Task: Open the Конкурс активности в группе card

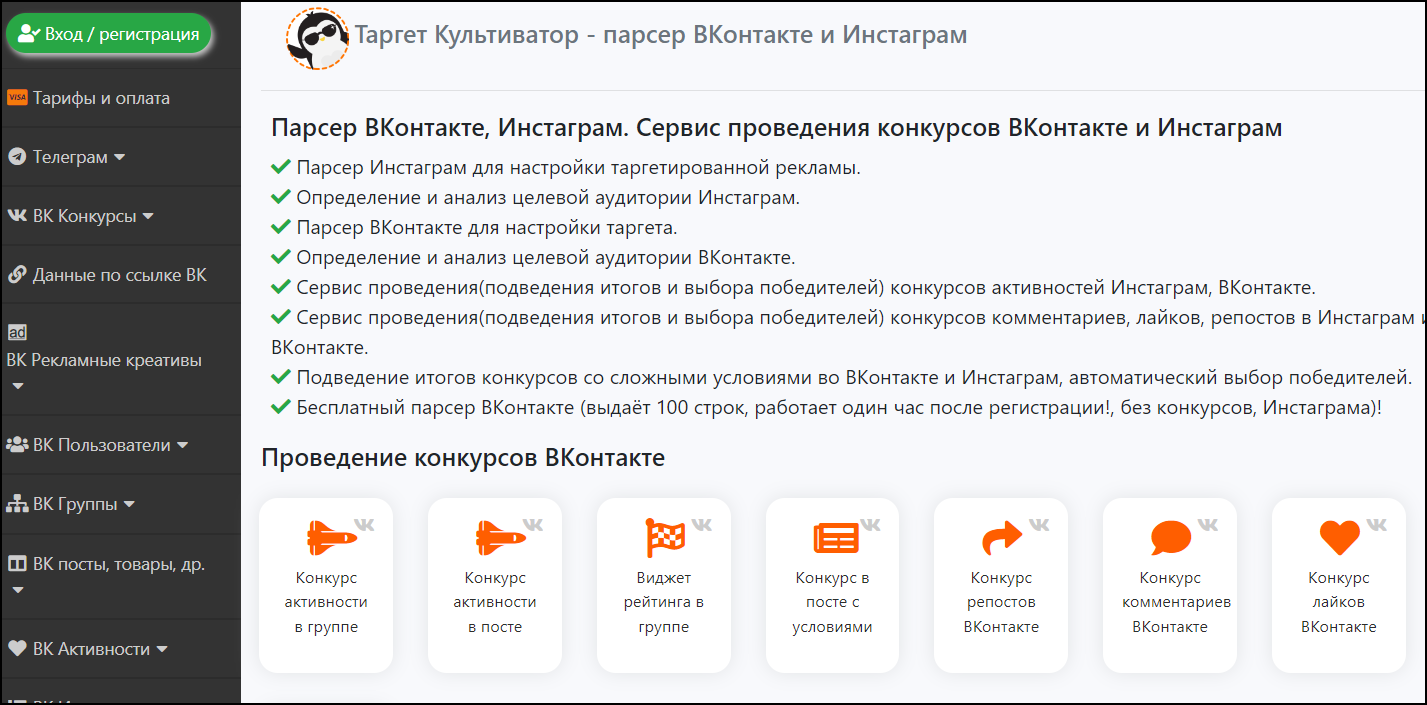Action: coord(326,585)
